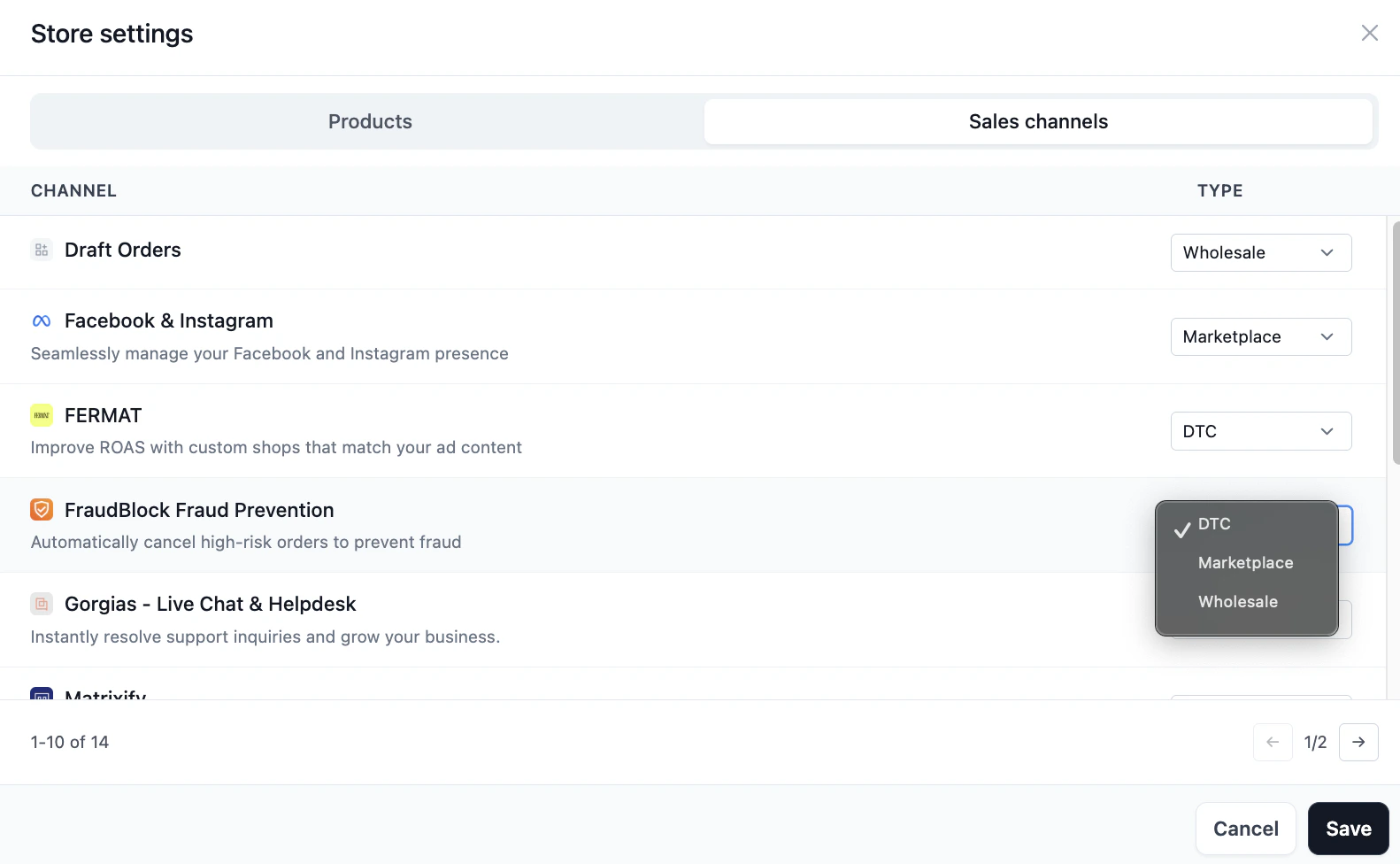Click the '1-10 of 14' pagination text

pos(70,742)
